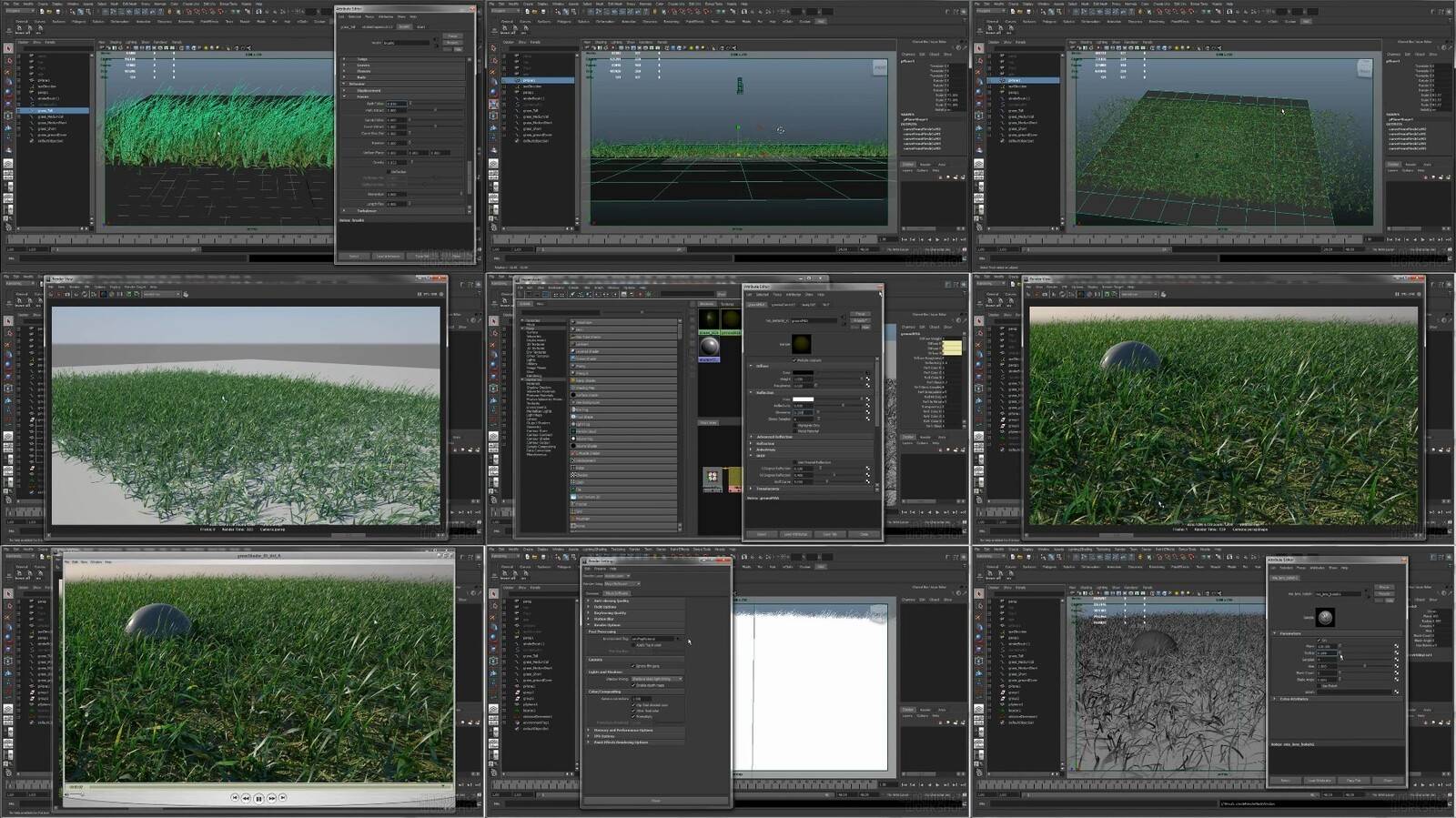The width and height of the screenshot is (1456, 818).
Task: Toggle Ignore film gate checkbox
Action: coord(632,666)
